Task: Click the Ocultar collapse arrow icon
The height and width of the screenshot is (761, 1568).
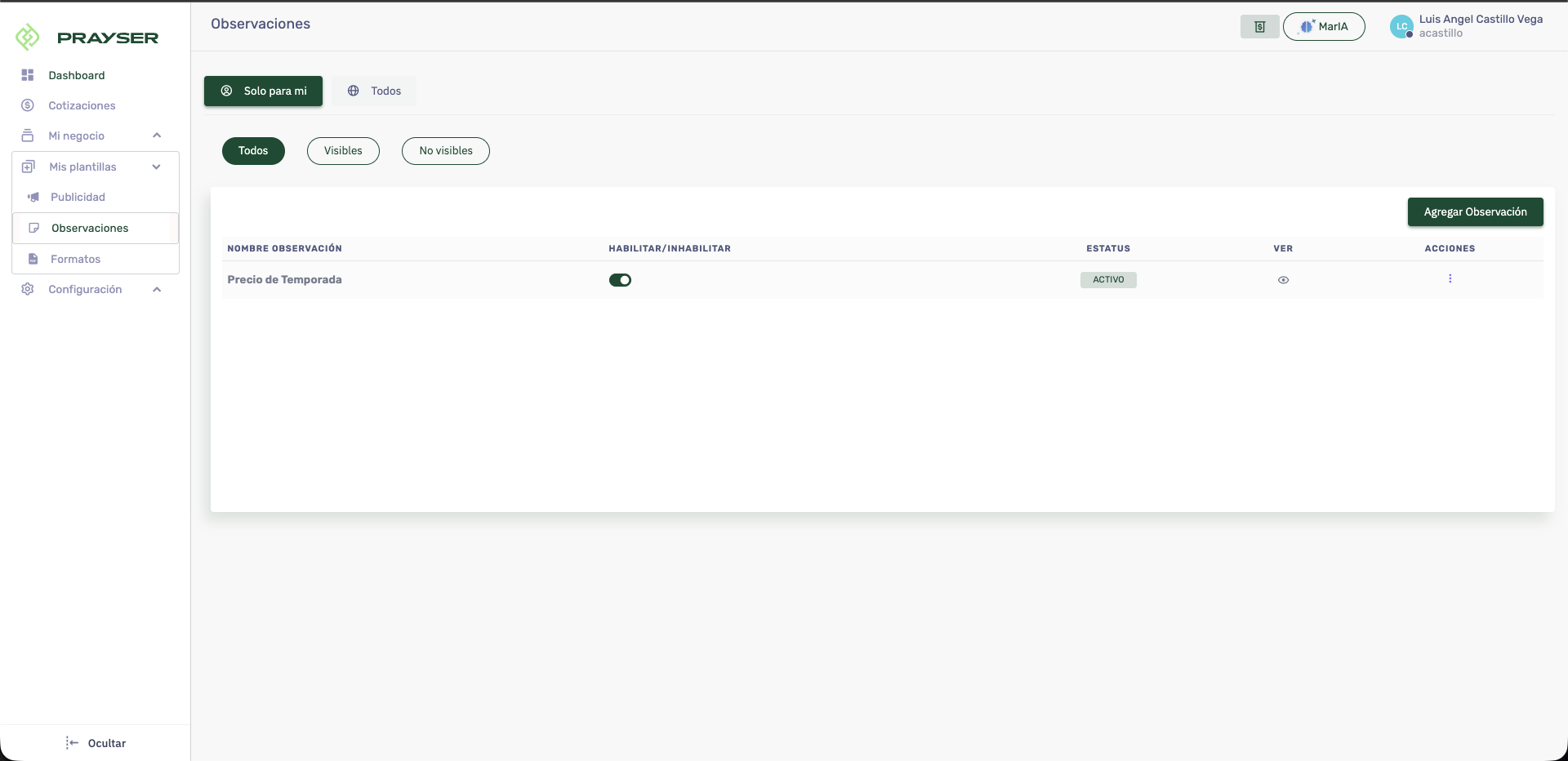Action: 72,743
